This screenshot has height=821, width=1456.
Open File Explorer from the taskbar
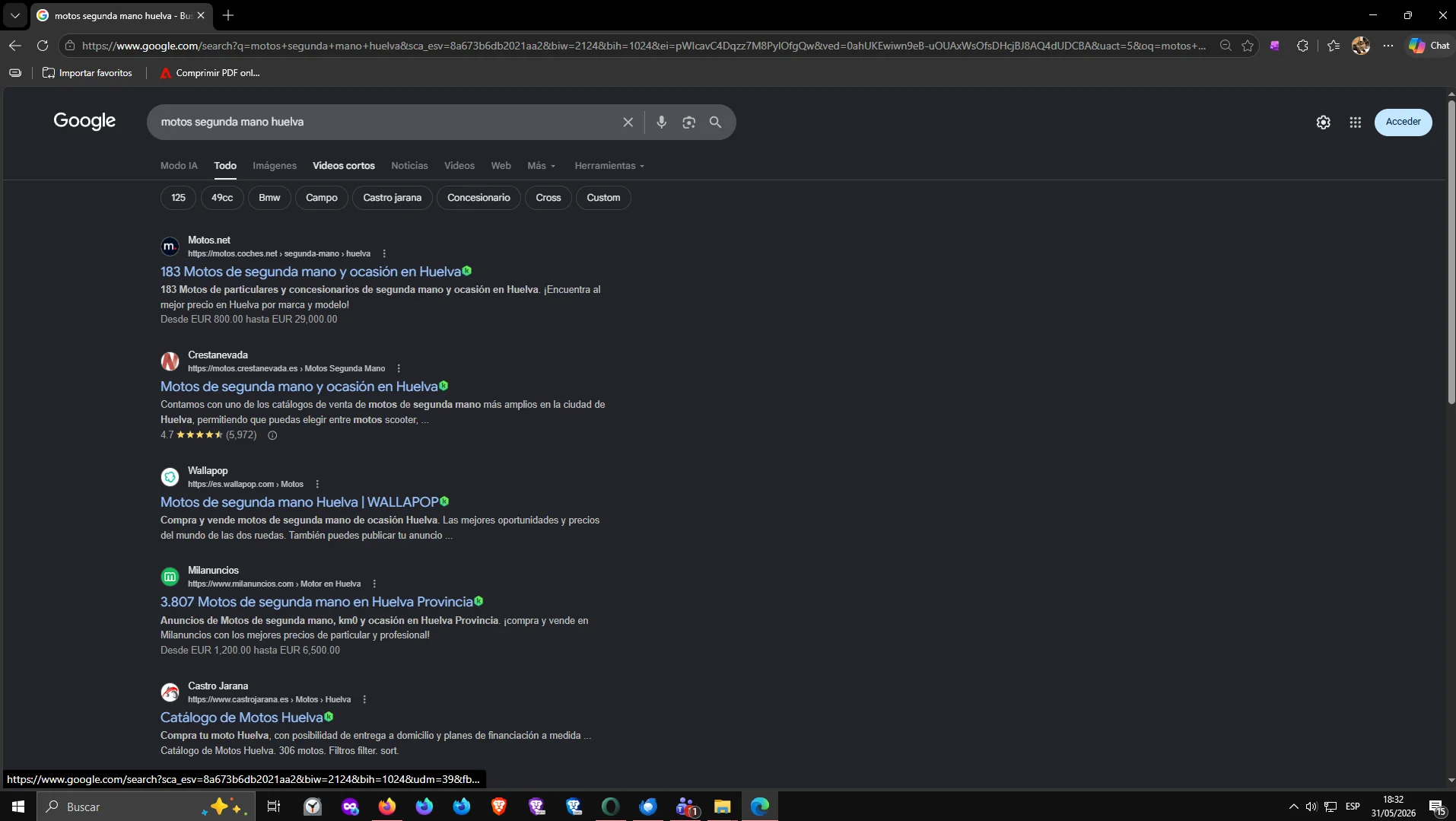(x=722, y=807)
